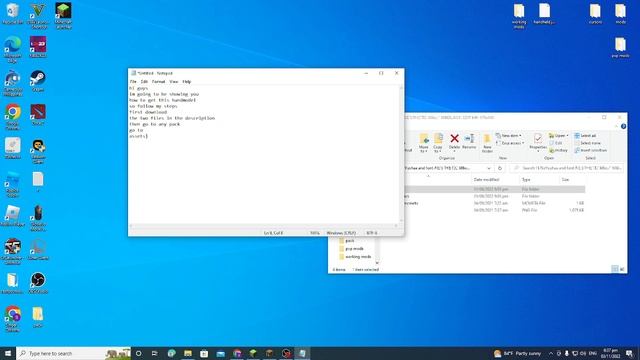This screenshot has width=640, height=360.
Task: Click 'Copy to' in Explorer ribbon
Action: [x=438, y=143]
